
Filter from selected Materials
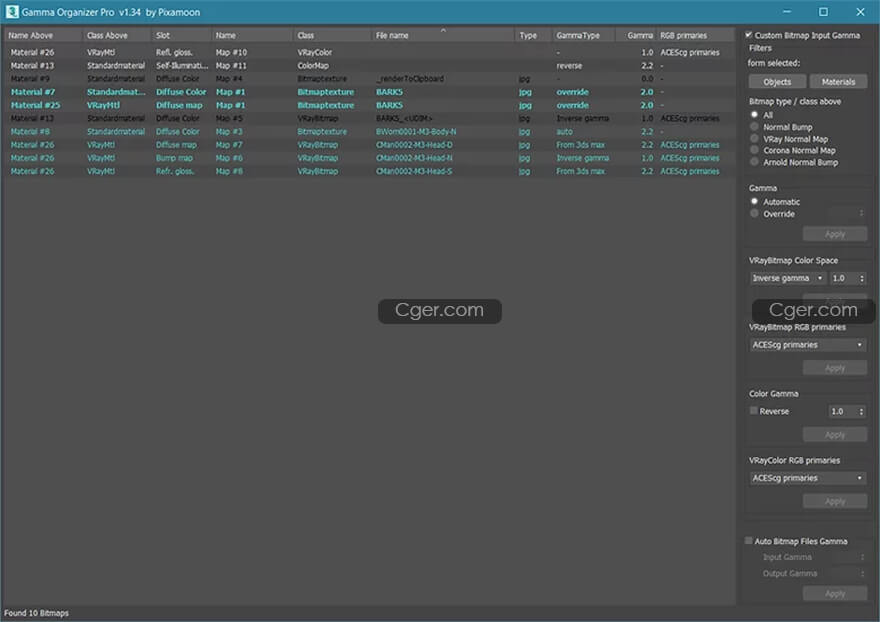[x=838, y=81]
